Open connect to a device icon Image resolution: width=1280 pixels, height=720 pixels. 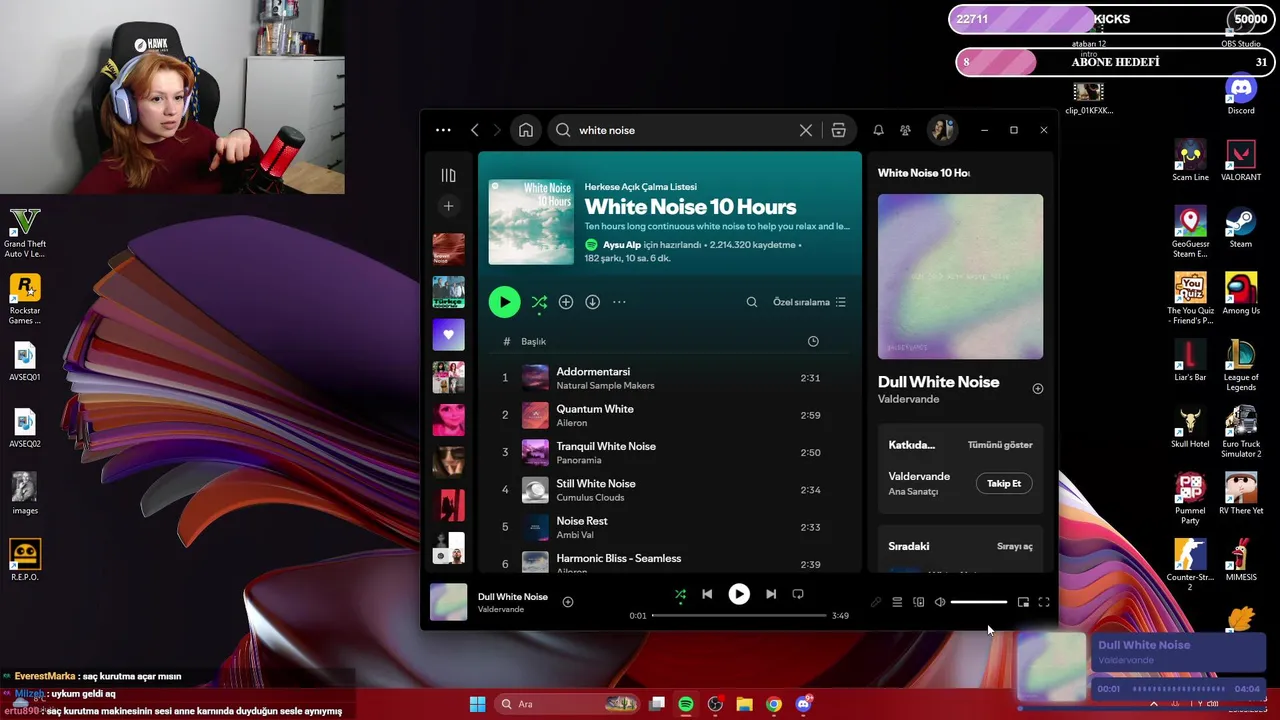point(919,602)
